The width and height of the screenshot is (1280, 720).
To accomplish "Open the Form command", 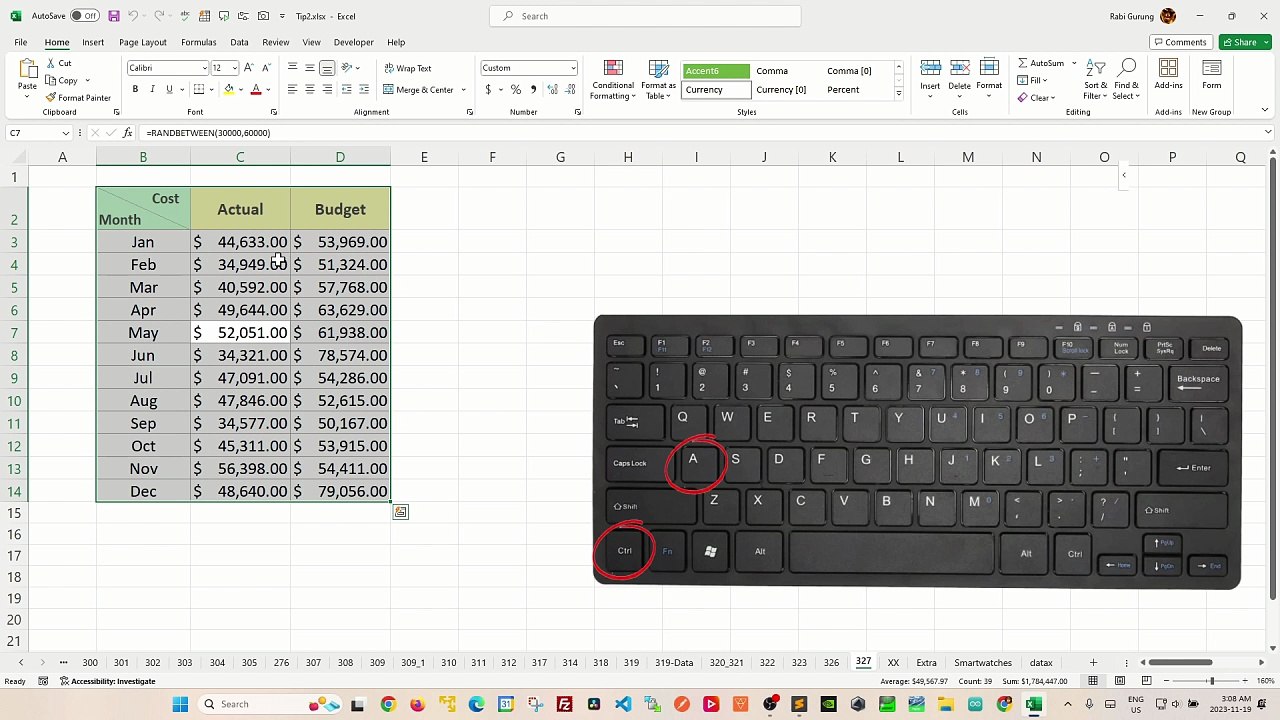I will pos(1211,74).
